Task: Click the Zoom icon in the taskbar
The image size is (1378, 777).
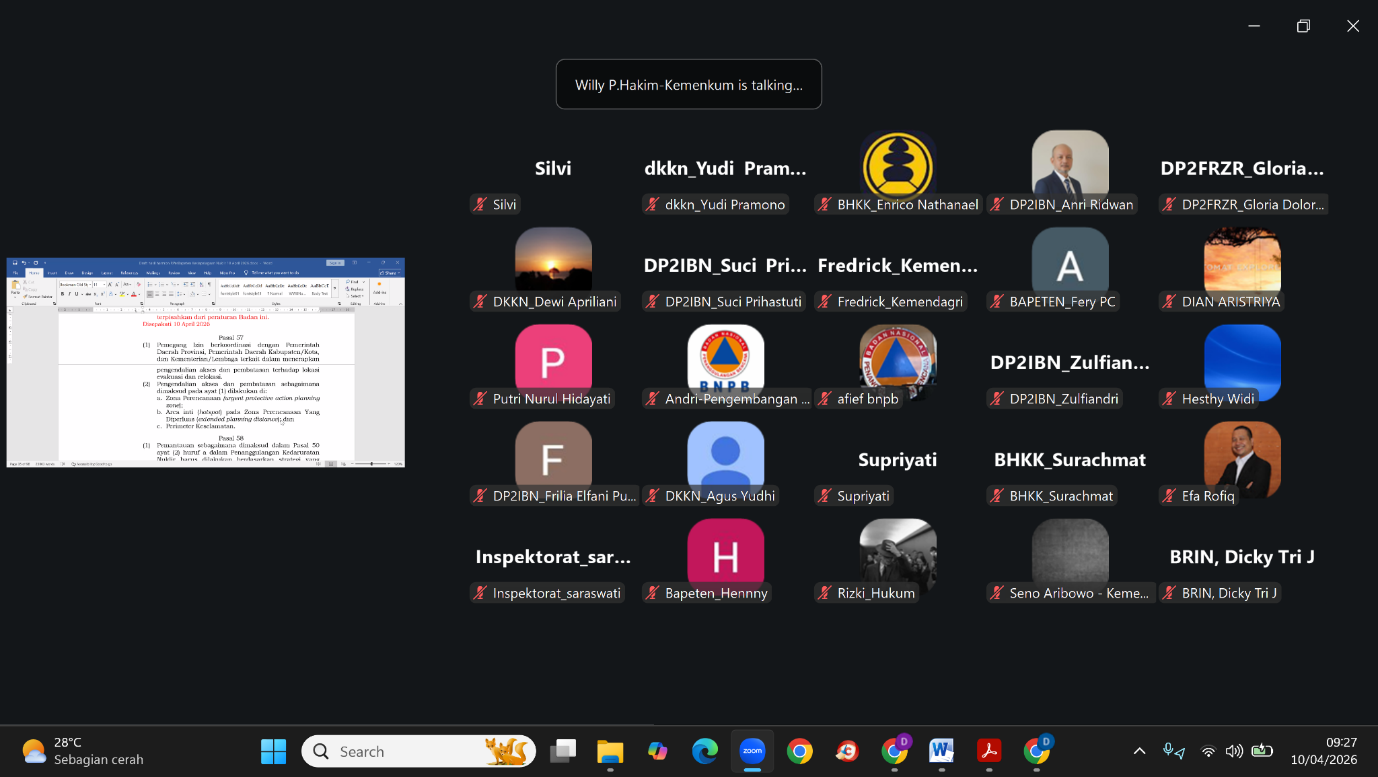Action: click(752, 751)
